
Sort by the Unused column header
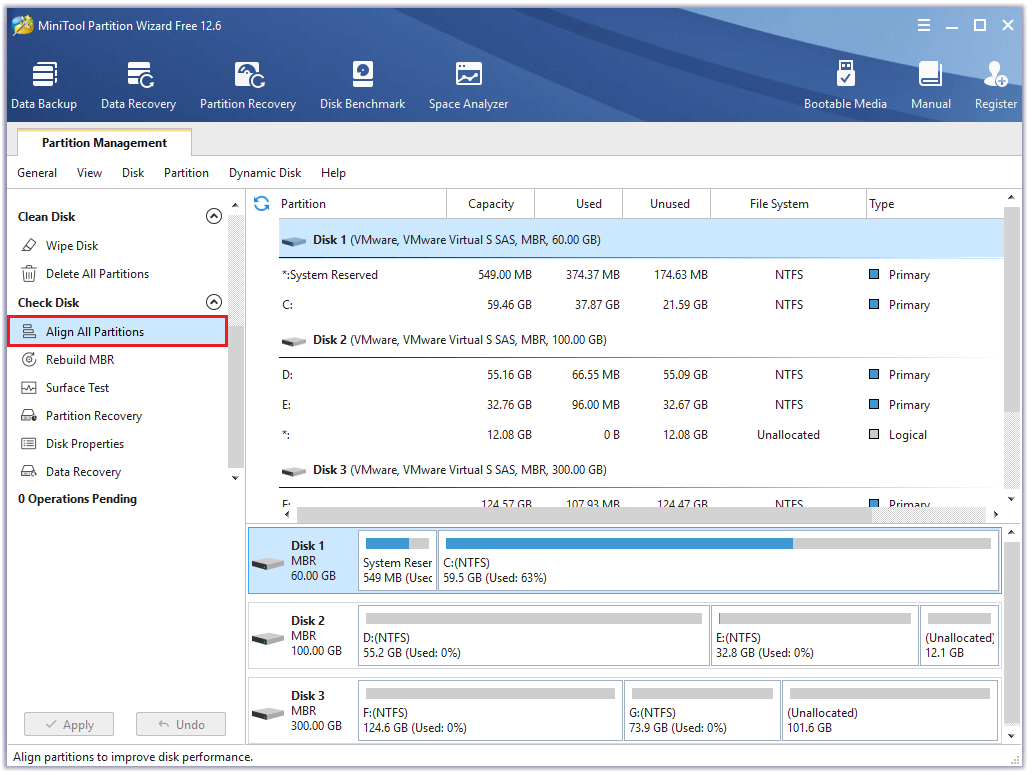(x=667, y=204)
